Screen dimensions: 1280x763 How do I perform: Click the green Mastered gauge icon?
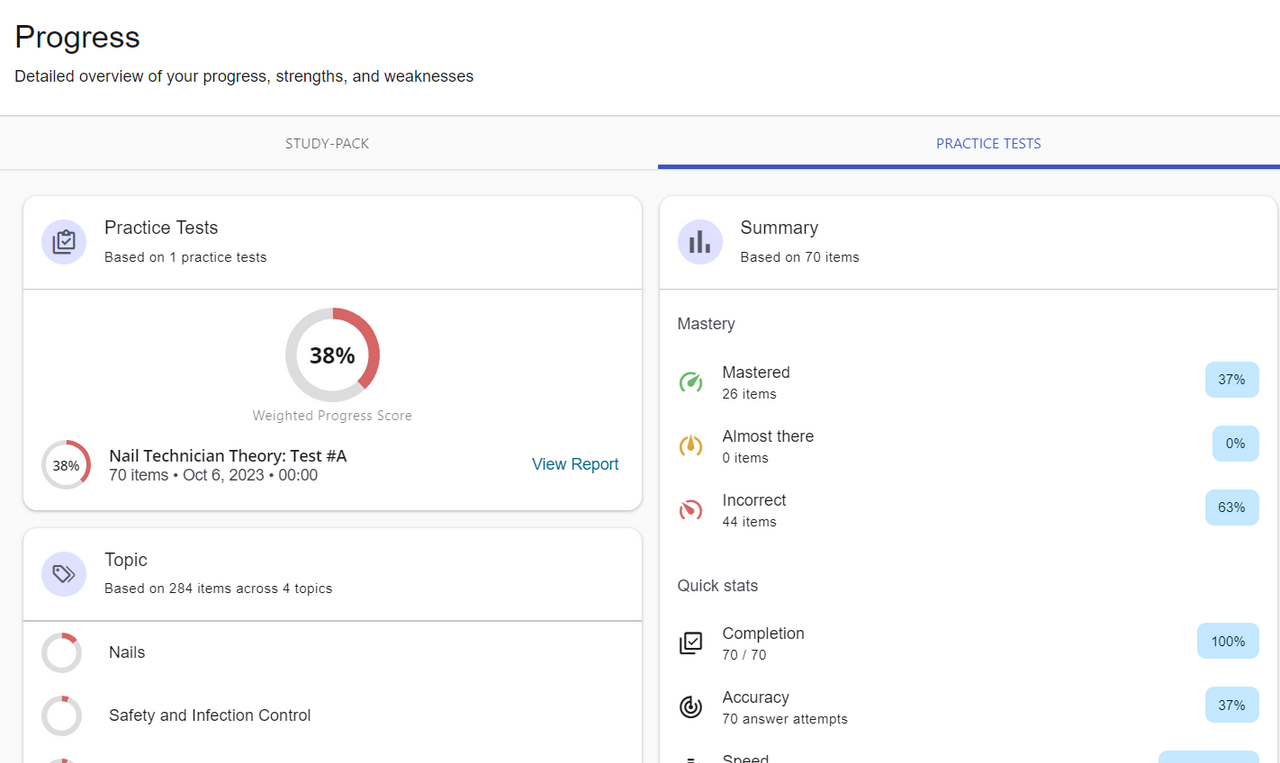click(x=691, y=382)
